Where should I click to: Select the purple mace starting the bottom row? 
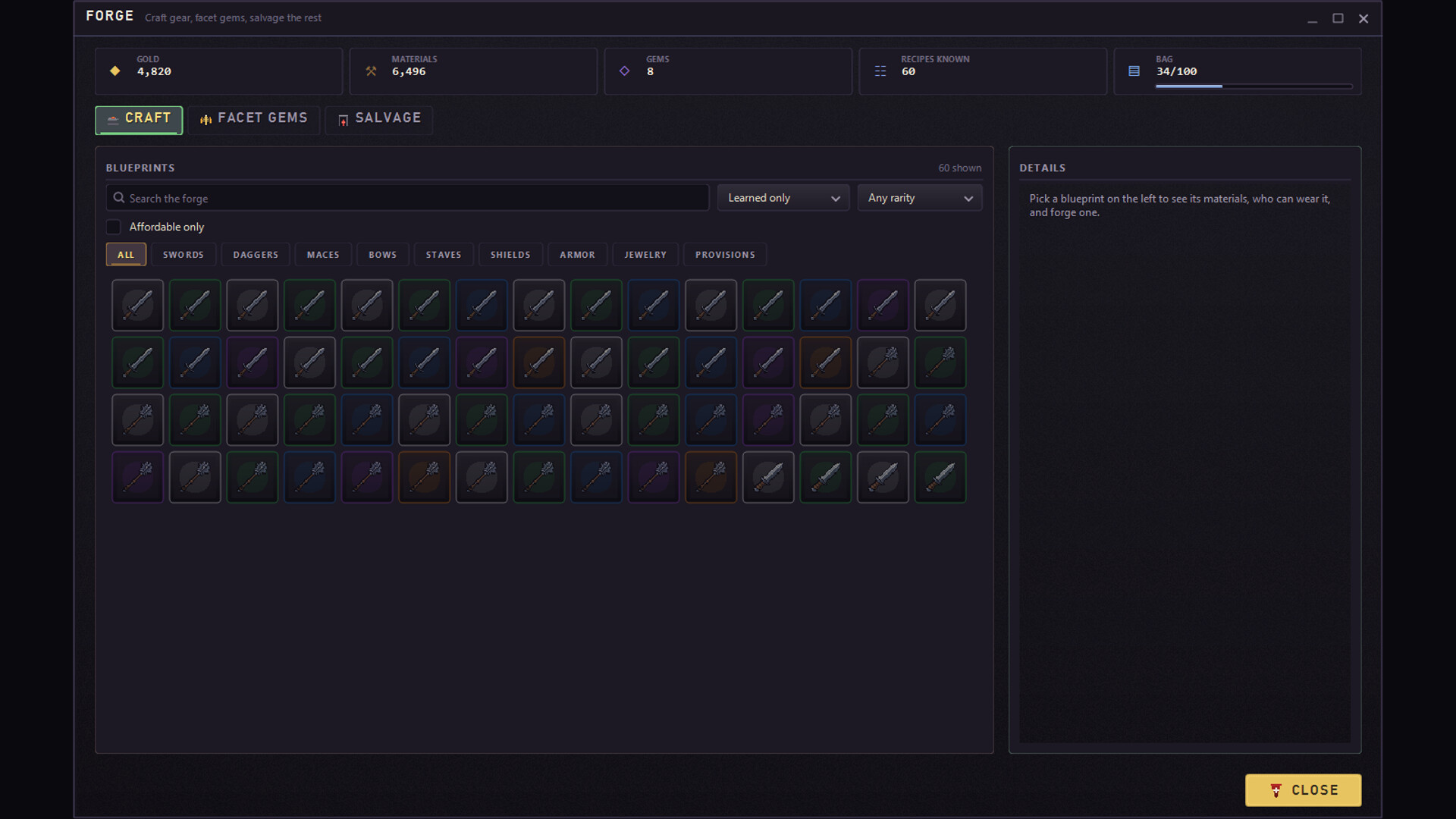pyautogui.click(x=137, y=478)
